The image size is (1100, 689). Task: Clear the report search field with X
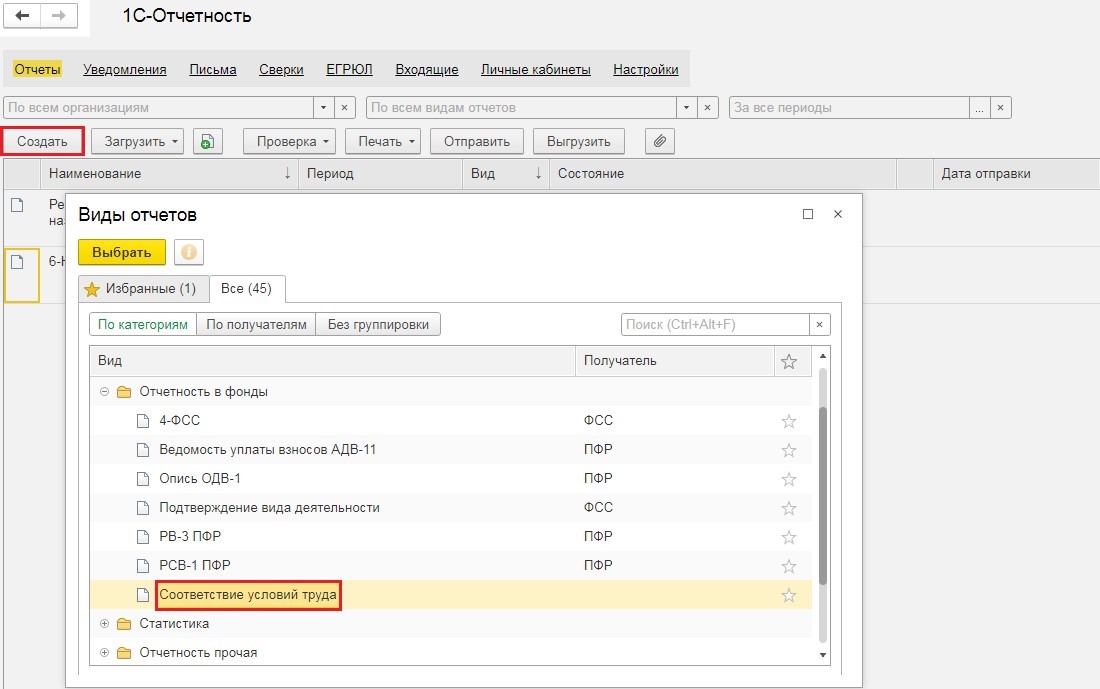819,324
